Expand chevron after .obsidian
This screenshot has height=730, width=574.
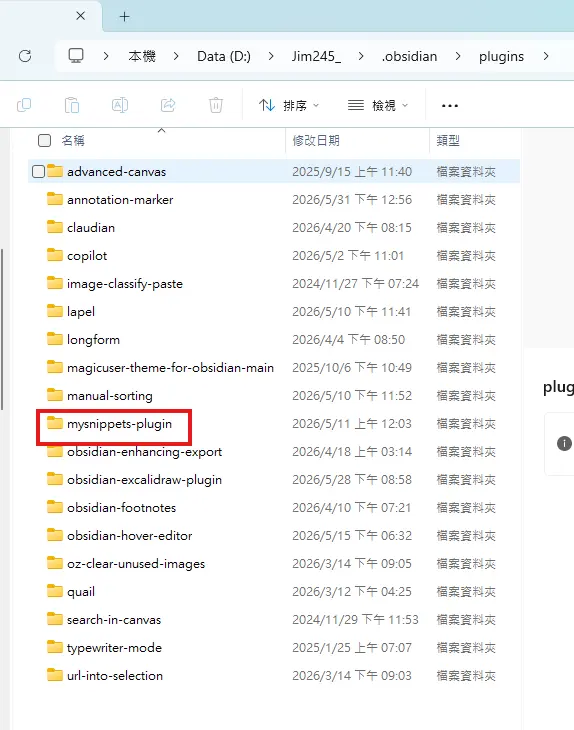point(458,56)
